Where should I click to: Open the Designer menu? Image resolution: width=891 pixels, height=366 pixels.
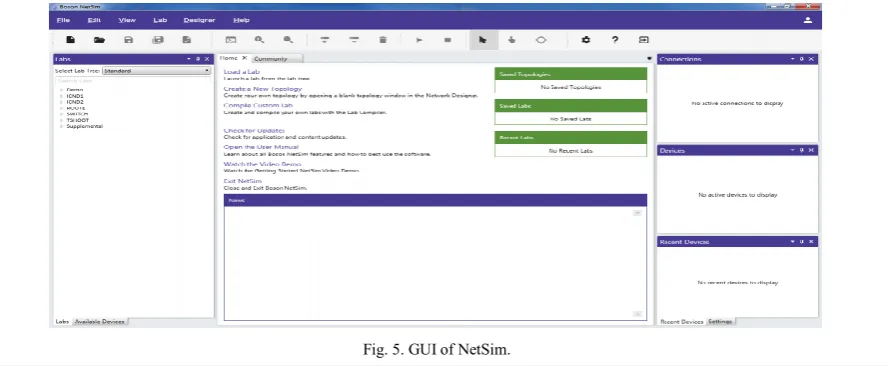point(199,20)
